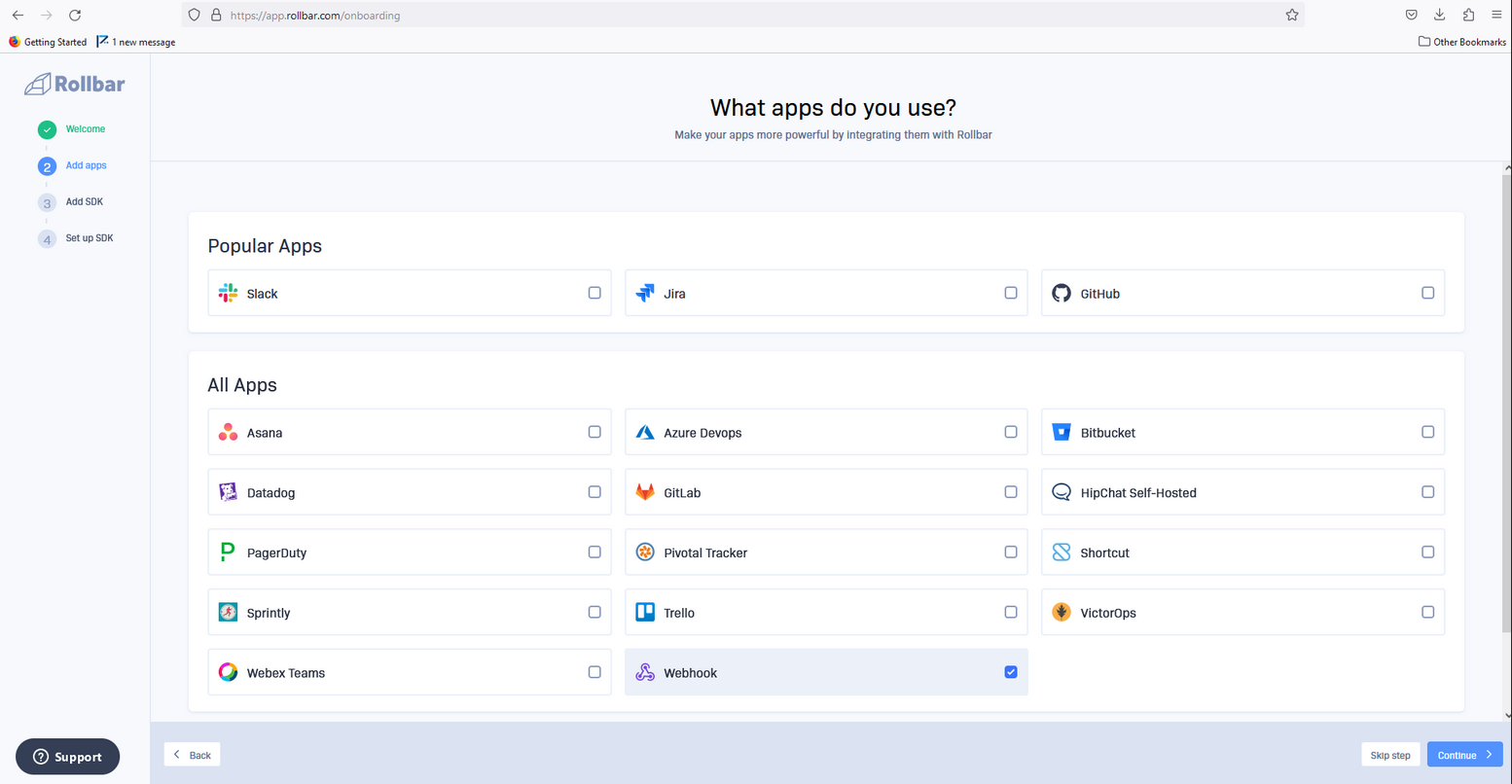The height and width of the screenshot is (784, 1512).
Task: Select the Add apps step
Action: point(73,166)
